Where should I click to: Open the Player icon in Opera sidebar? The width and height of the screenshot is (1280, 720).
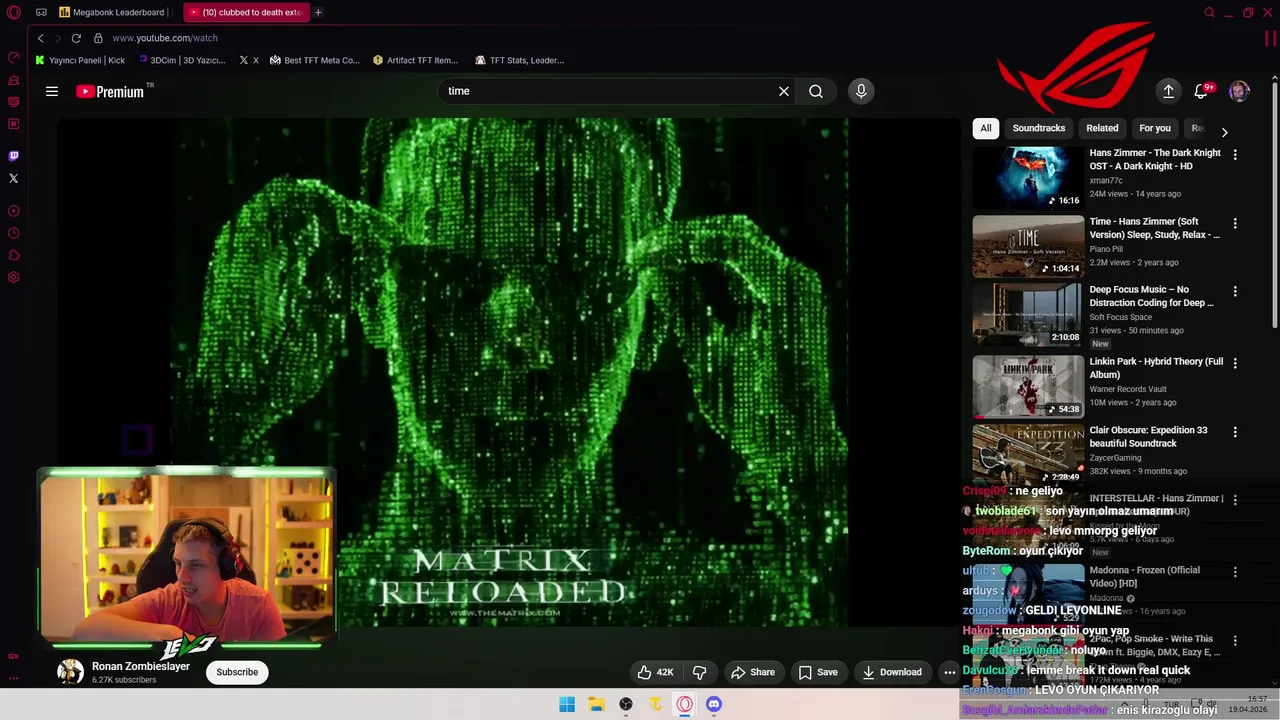click(x=13, y=211)
